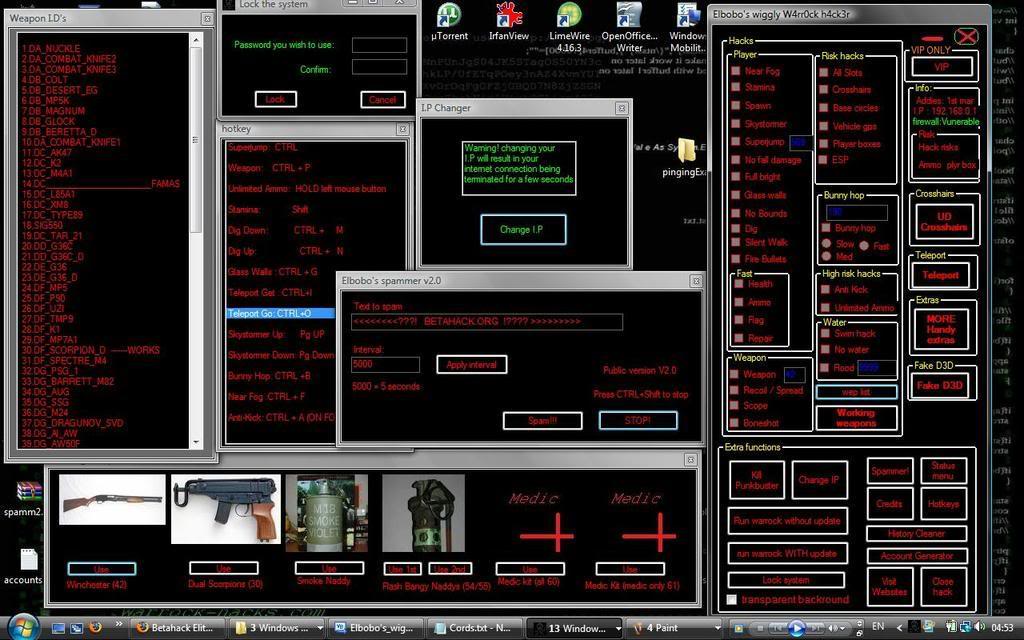Show hidden system tray icons arrow
This screenshot has height=640, width=1024.
pos(899,628)
